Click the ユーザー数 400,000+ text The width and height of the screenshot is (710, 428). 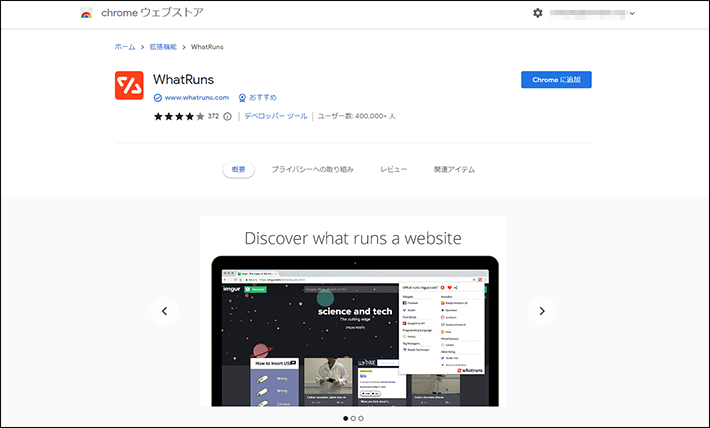(x=356, y=116)
